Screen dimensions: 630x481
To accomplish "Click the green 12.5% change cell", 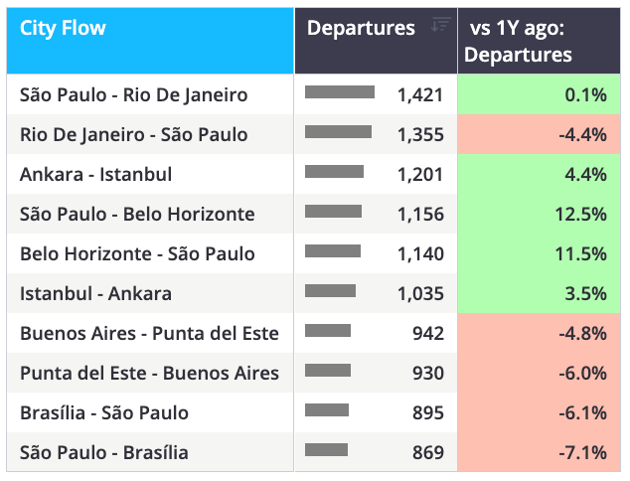I will click(x=539, y=214).
